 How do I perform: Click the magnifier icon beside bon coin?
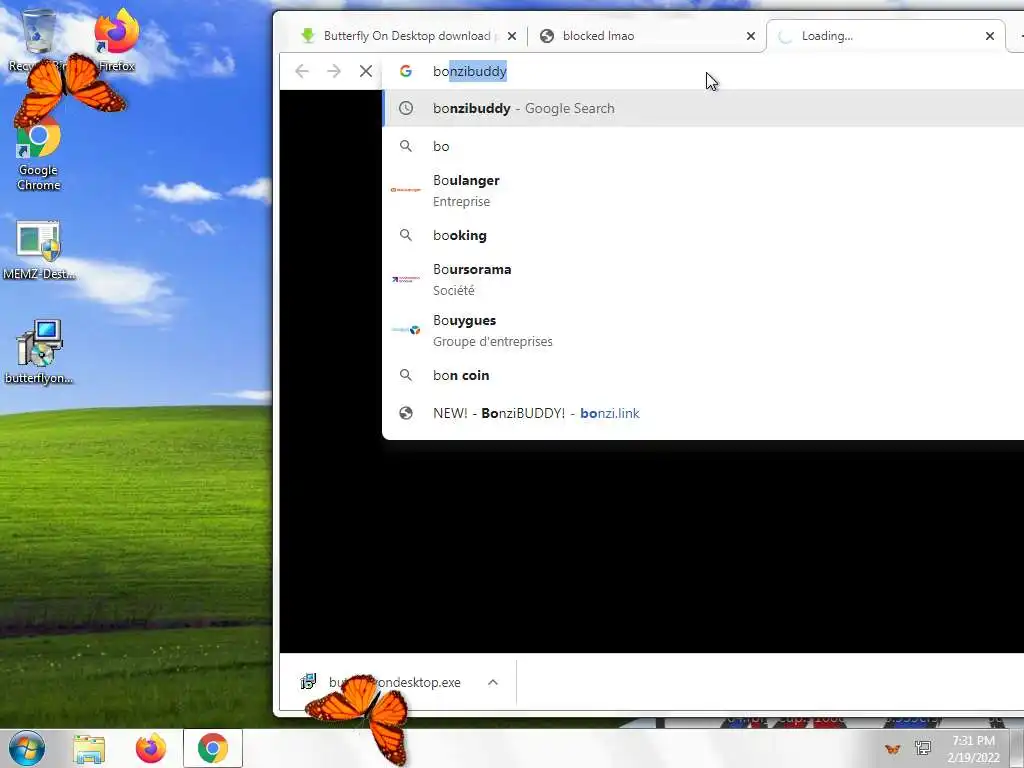(406, 376)
